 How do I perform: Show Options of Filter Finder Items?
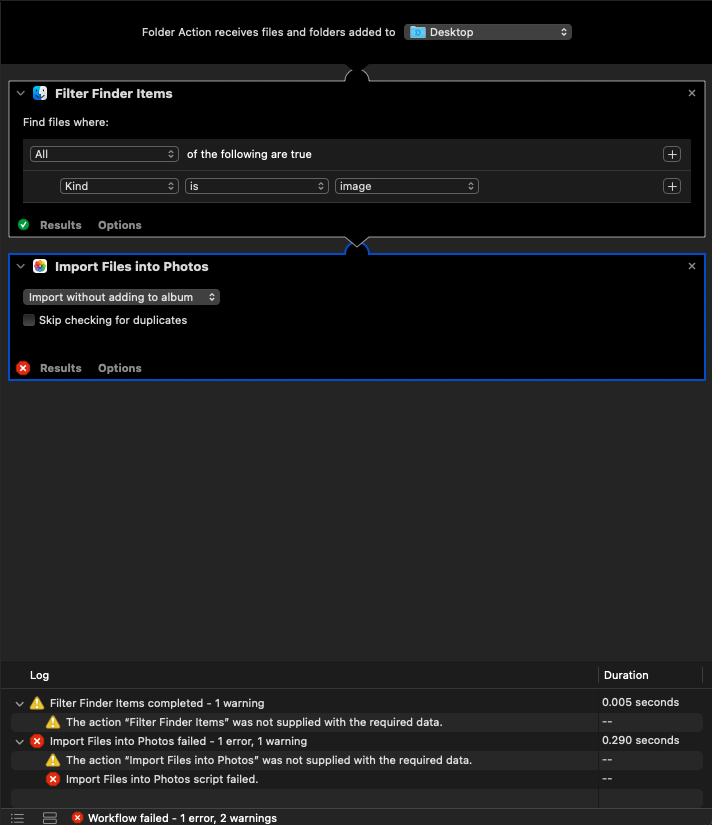119,225
